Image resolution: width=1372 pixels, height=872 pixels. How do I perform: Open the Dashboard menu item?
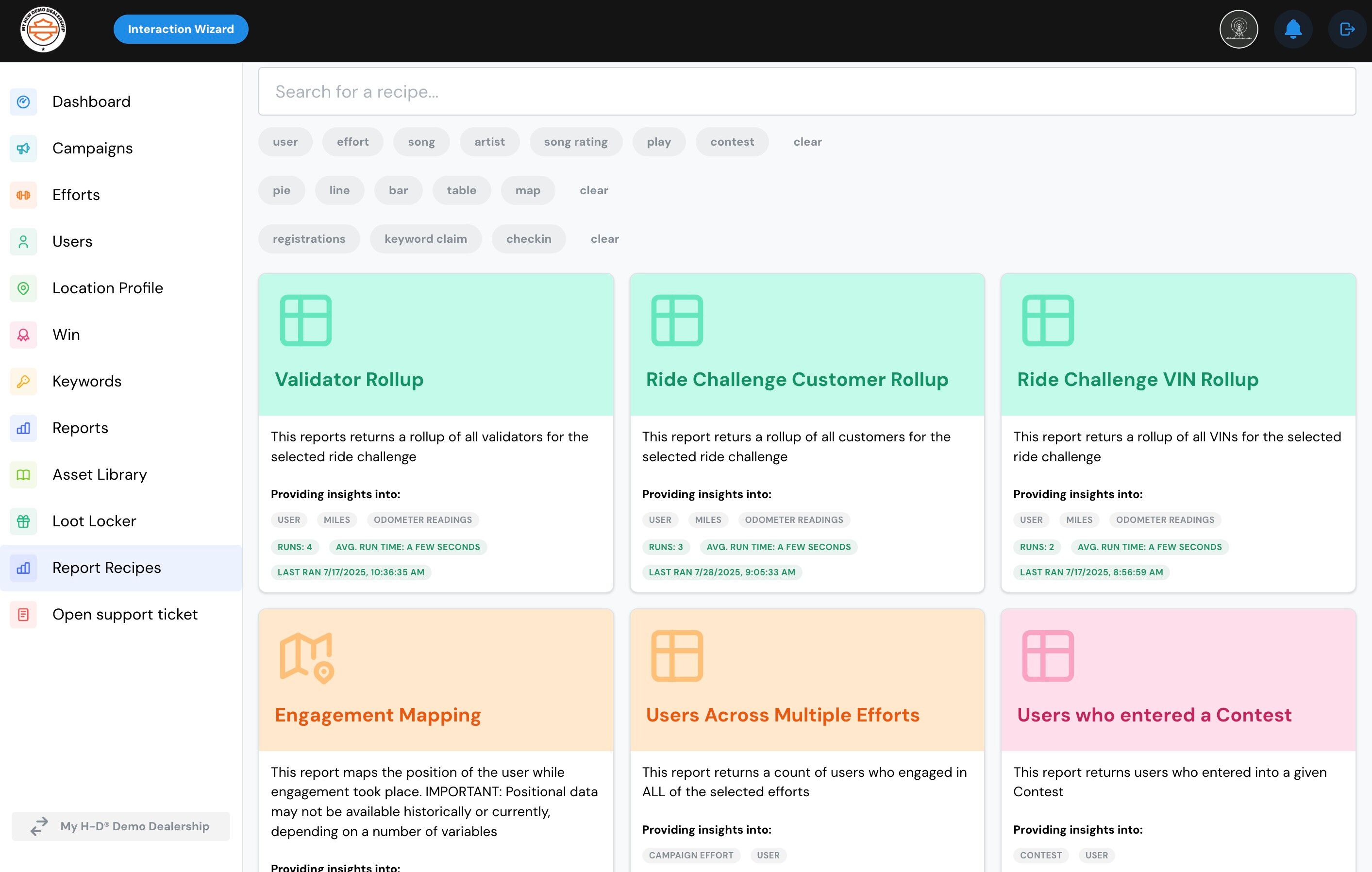pos(91,101)
